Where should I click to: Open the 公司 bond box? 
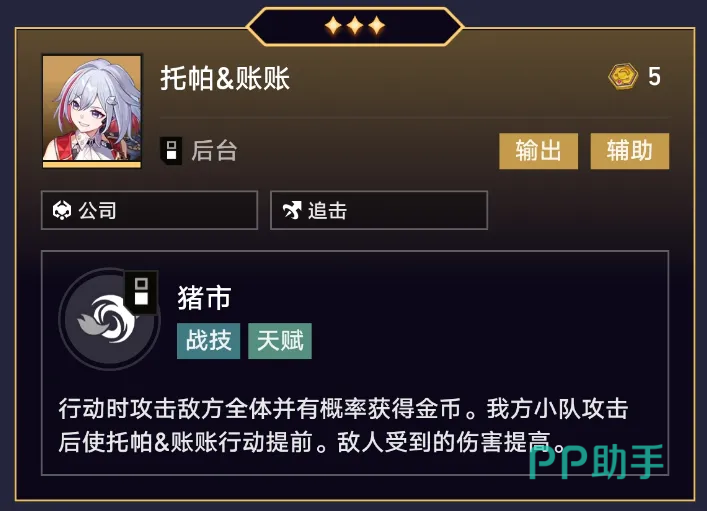[149, 210]
